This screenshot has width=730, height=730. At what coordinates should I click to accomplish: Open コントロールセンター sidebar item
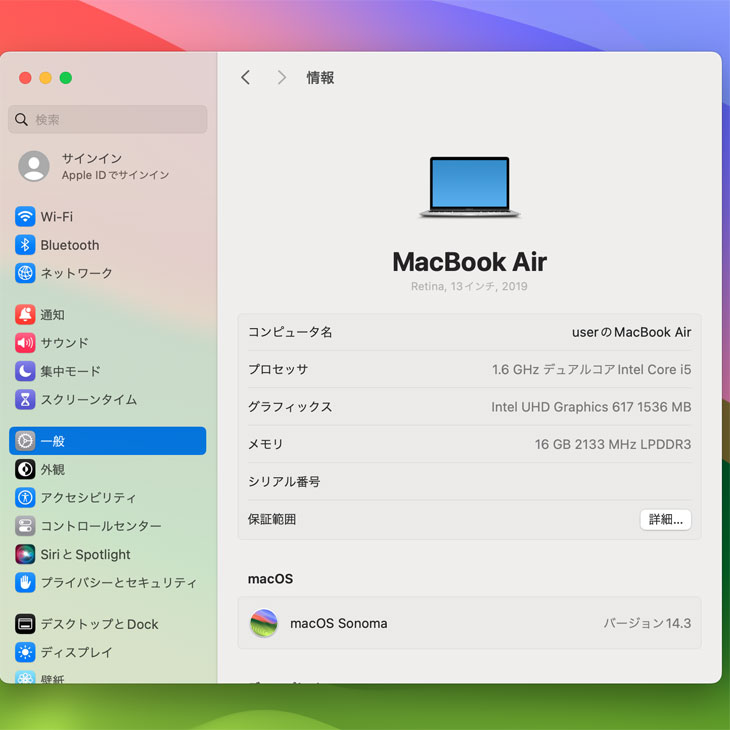pos(100,526)
